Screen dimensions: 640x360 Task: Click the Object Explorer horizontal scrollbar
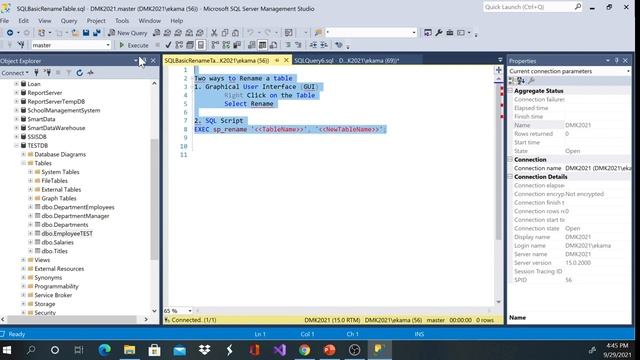click(x=71, y=319)
